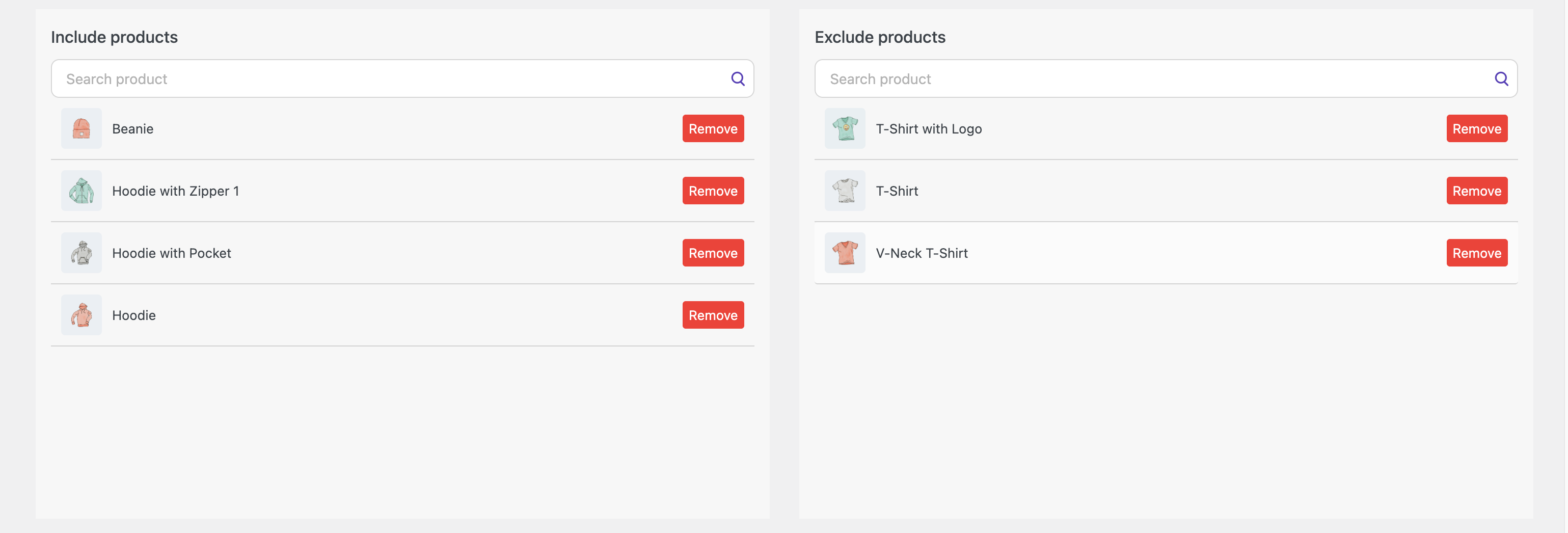1568x533 pixels.
Task: Focus the Include products search field
Action: pos(402,78)
